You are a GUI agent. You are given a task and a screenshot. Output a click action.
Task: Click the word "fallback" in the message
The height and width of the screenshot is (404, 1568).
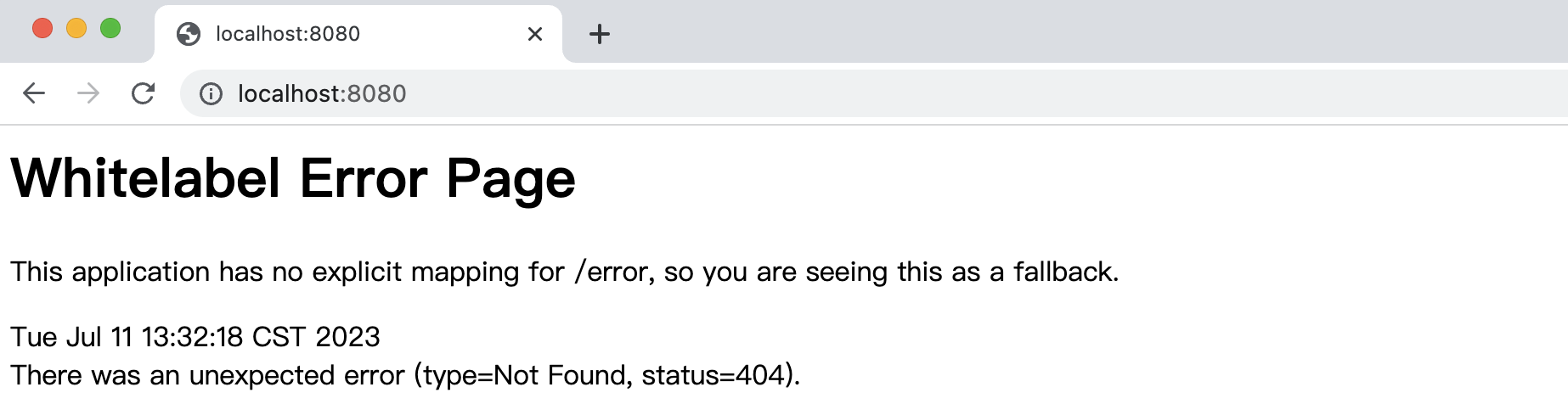tap(1063, 272)
